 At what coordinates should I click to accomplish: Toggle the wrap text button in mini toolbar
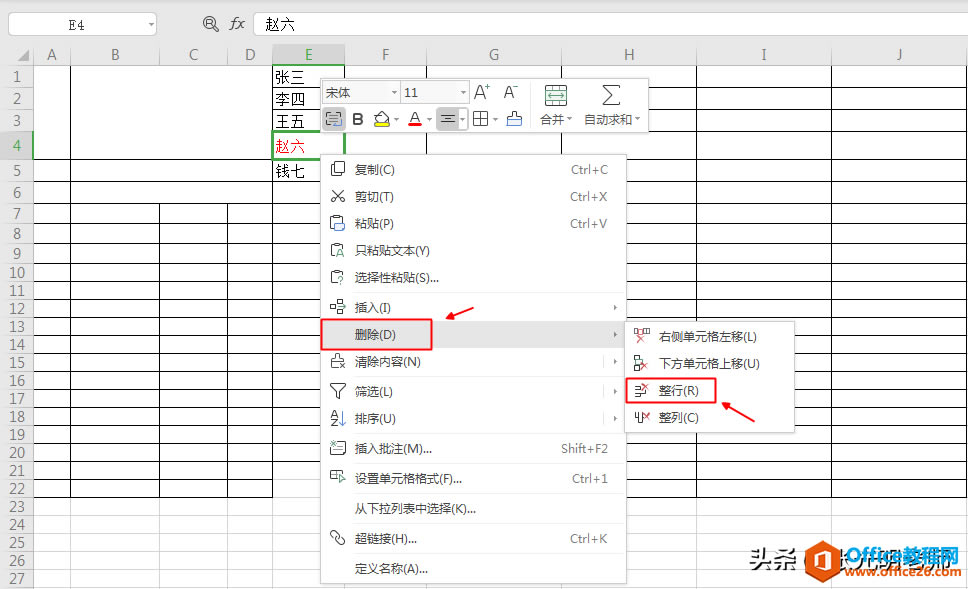333,119
